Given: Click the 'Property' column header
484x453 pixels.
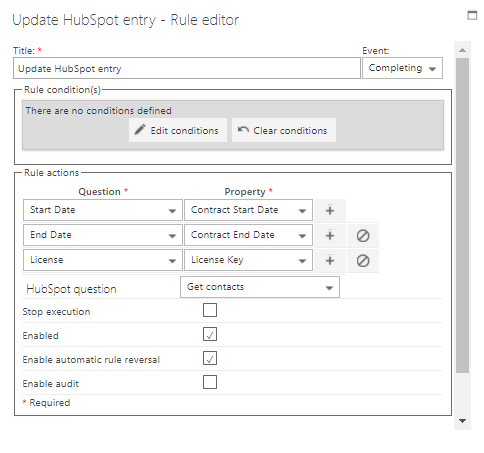Looking at the screenshot, I should (245, 192).
